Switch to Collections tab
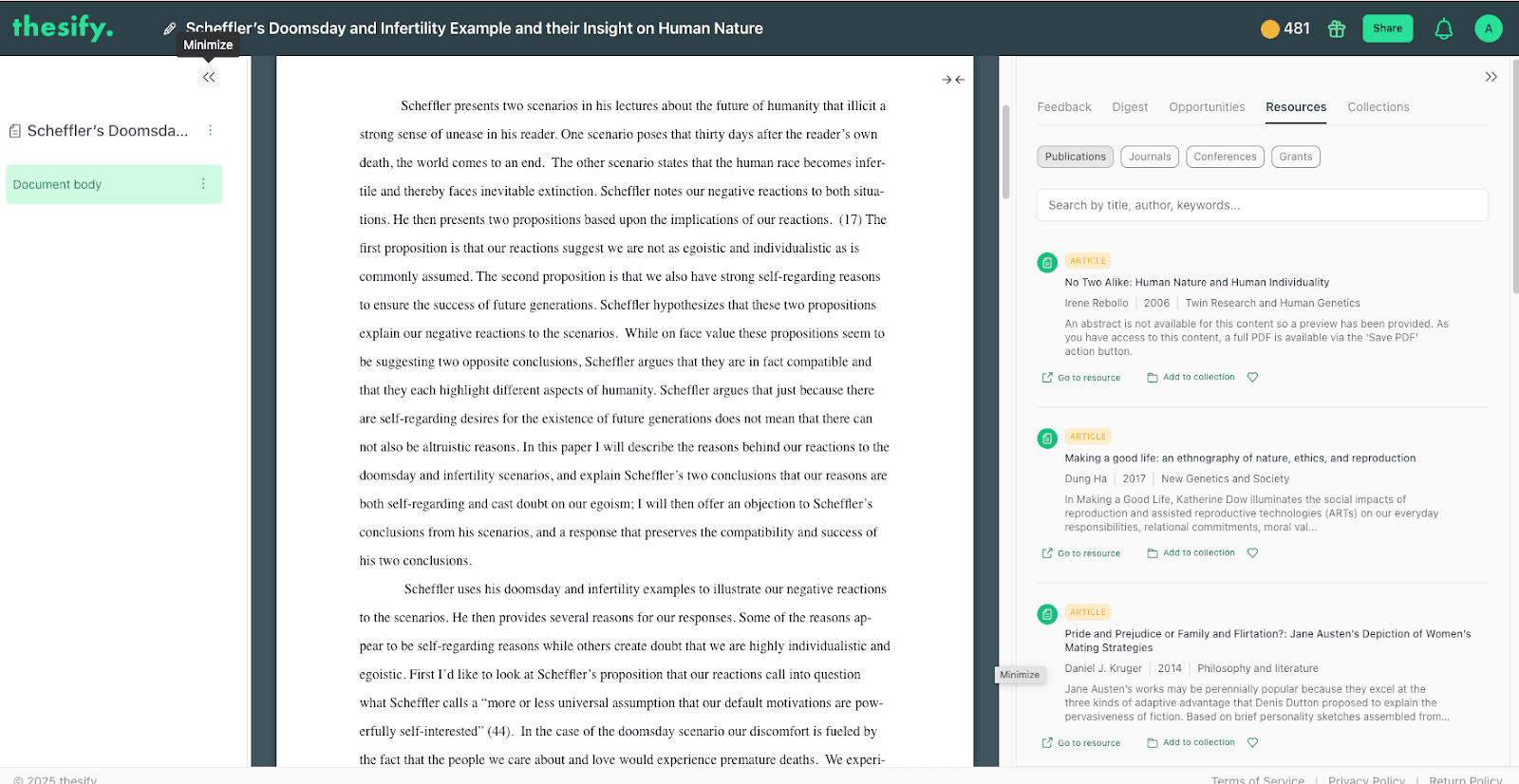The image size is (1519, 784). [x=1378, y=107]
